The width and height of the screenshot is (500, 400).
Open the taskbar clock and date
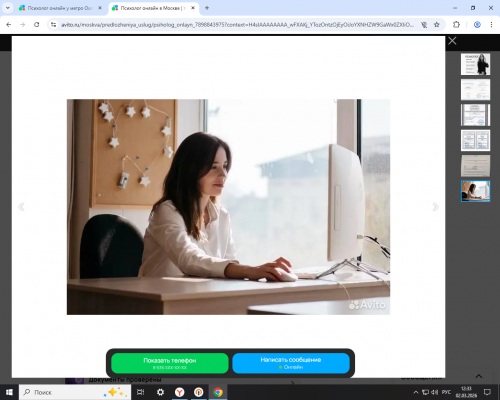coord(466,392)
